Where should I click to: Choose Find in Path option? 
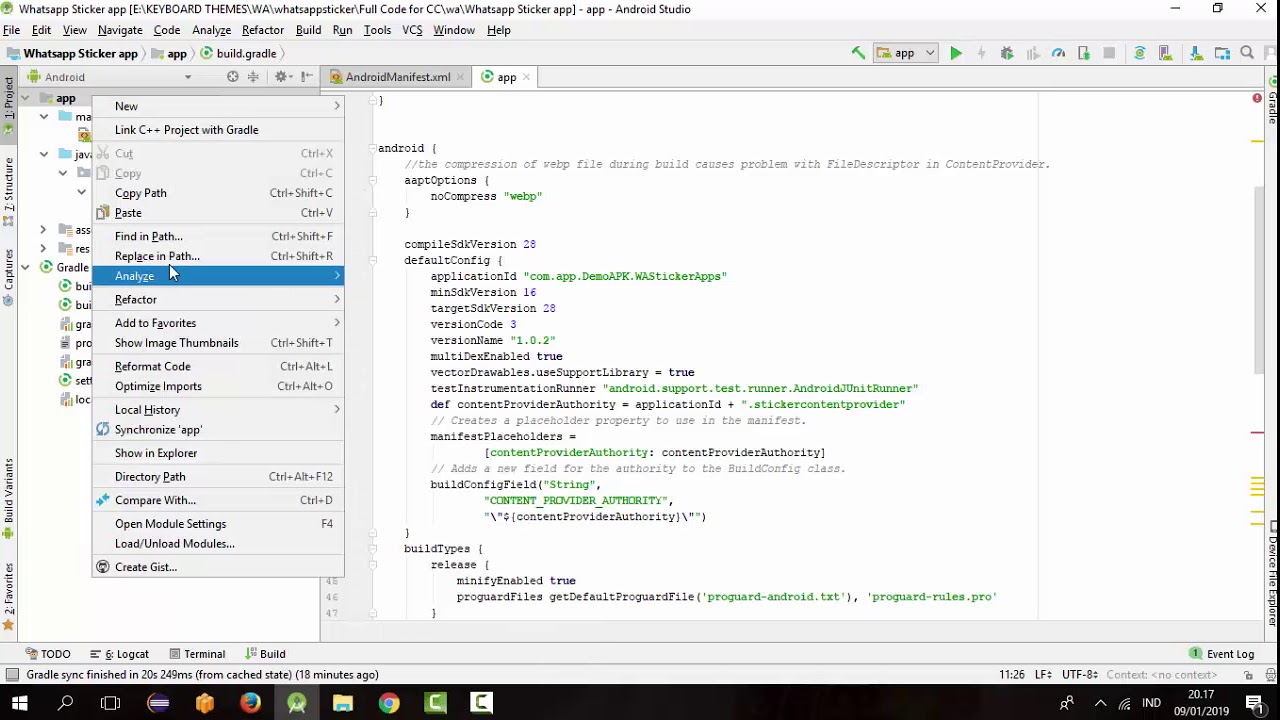click(x=218, y=237)
